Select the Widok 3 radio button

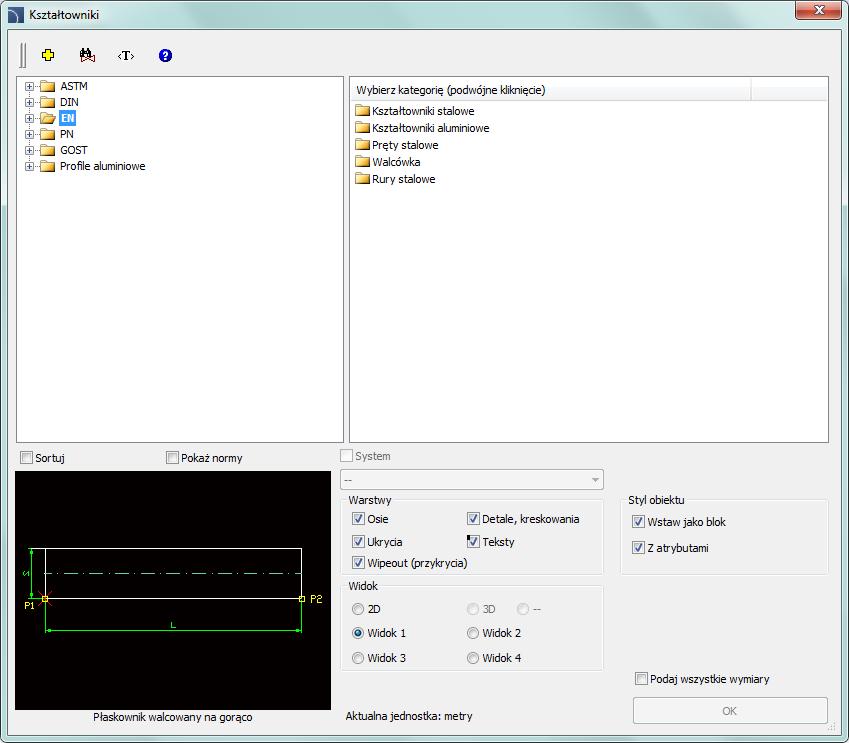[x=358, y=658]
